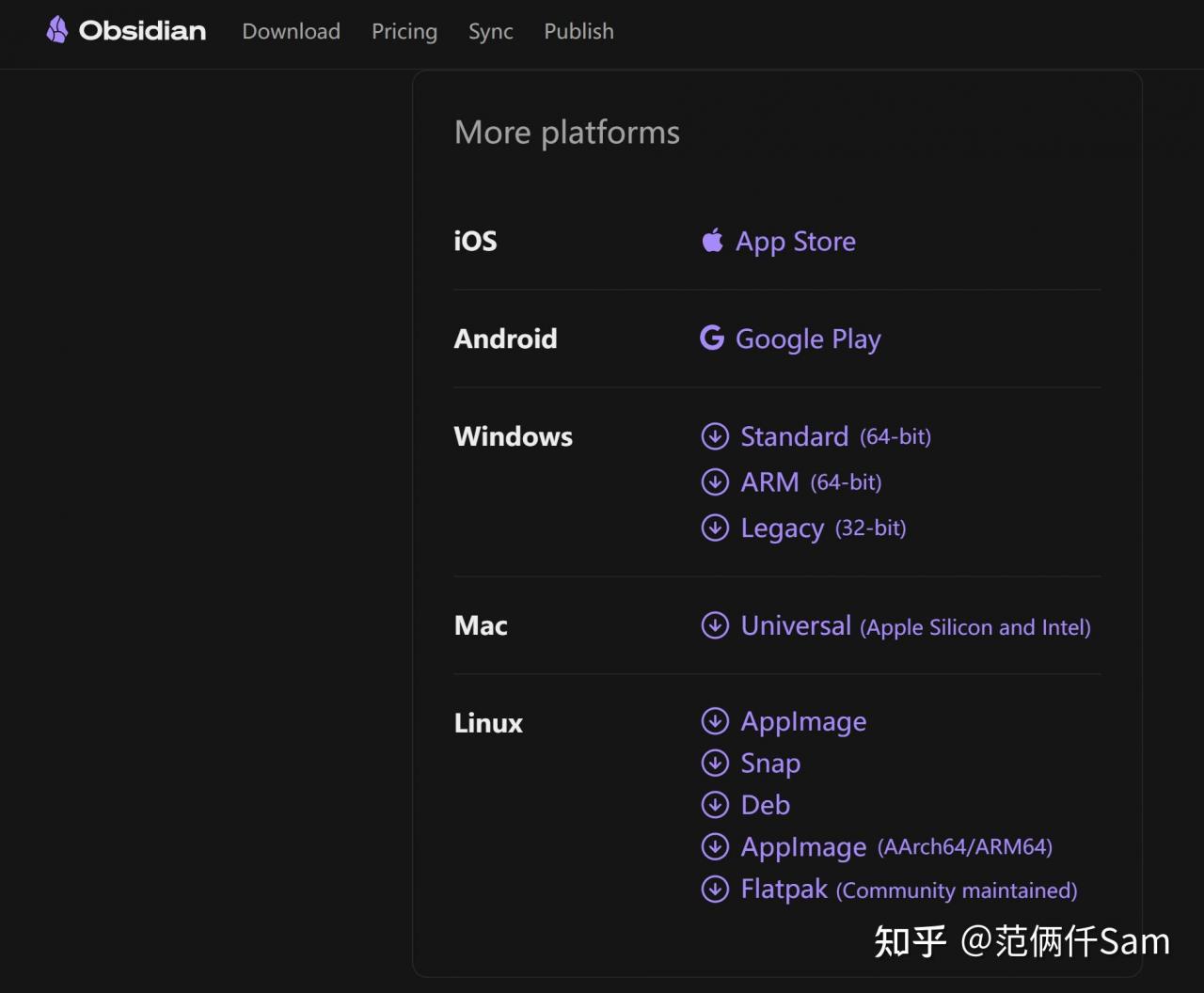Download Windows Standard 64-bit

pos(835,436)
